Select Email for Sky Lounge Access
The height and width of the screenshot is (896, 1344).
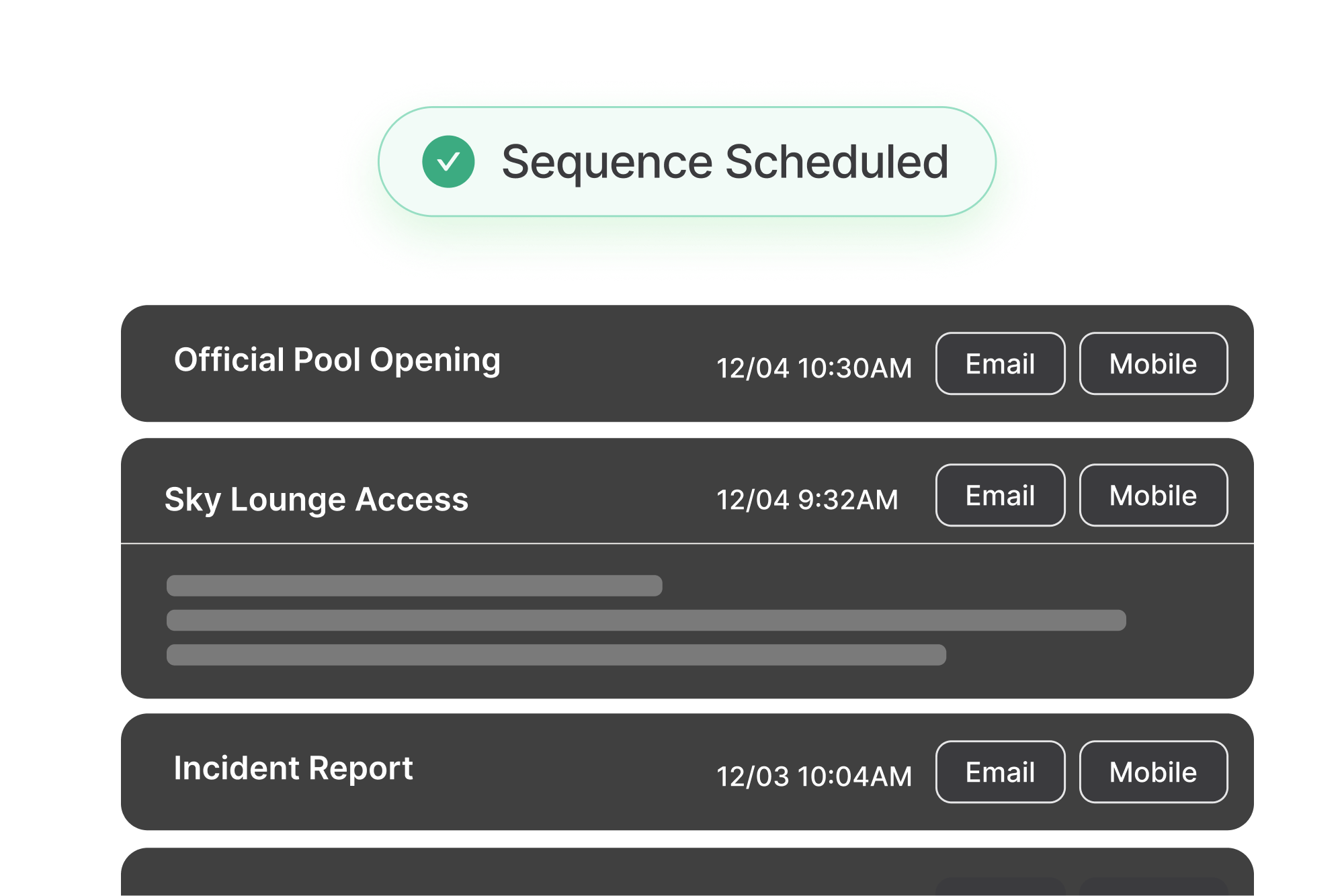1000,495
